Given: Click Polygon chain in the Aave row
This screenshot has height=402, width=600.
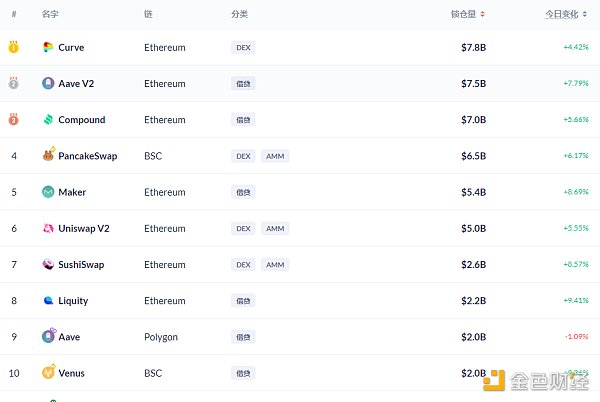Looking at the screenshot, I should 161,337.
